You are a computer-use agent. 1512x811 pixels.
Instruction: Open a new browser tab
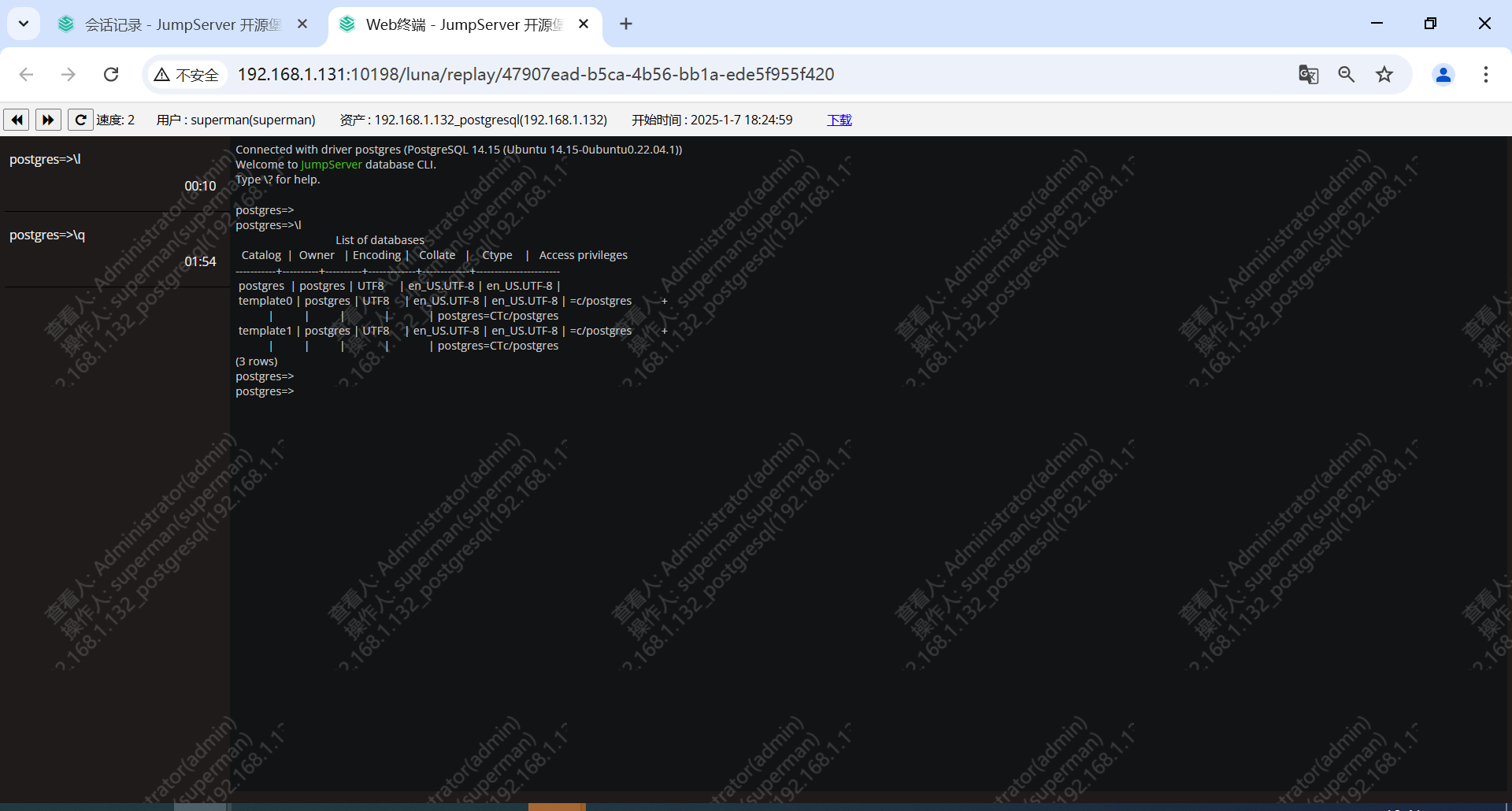coord(626,24)
